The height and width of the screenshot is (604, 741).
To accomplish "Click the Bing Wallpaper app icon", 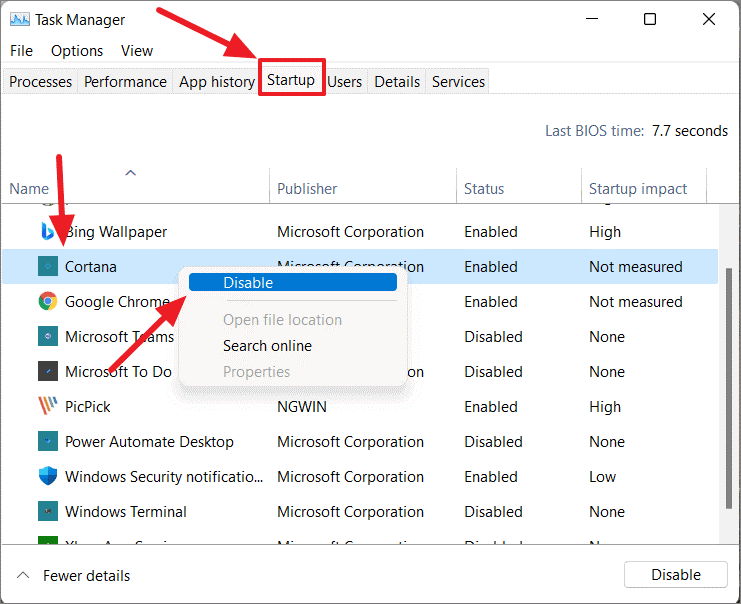I will 47,232.
